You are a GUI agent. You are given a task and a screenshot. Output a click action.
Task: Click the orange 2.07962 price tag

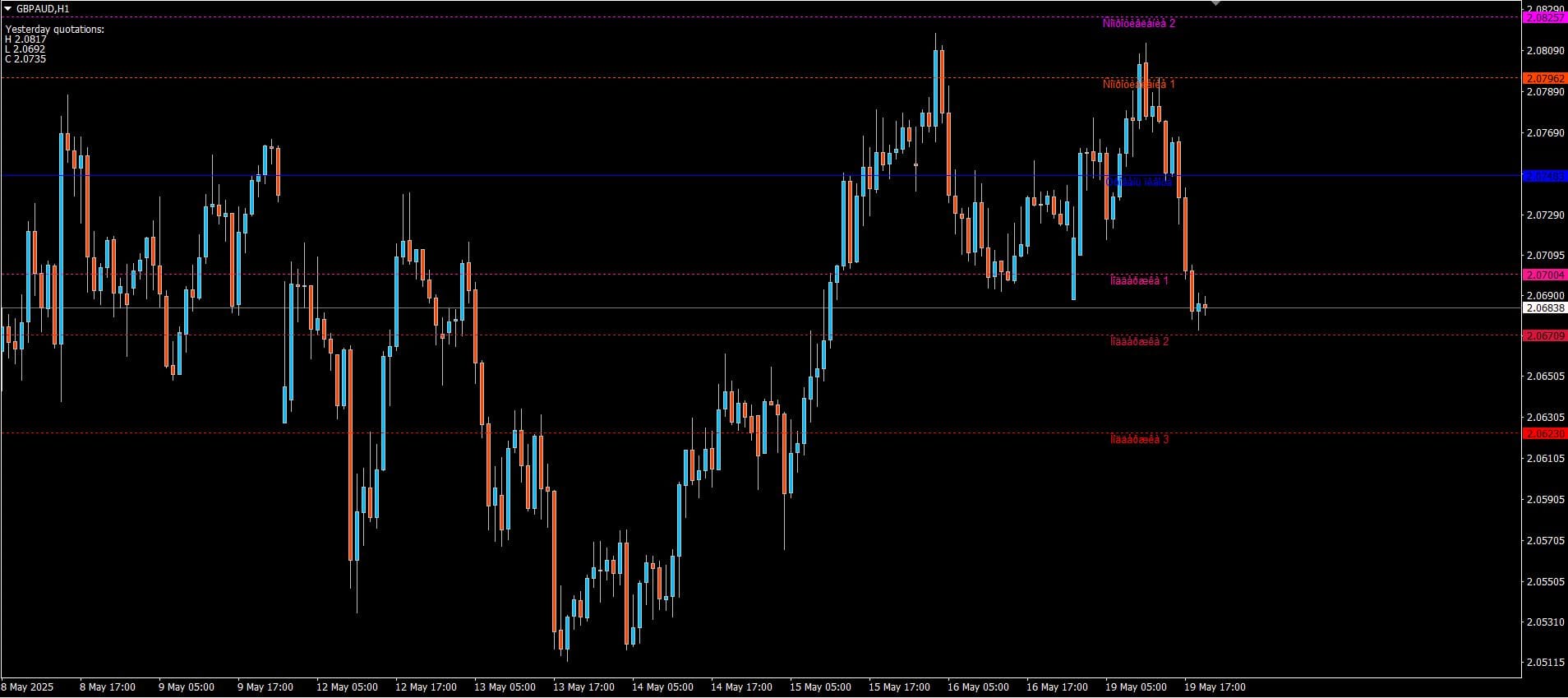pyautogui.click(x=1545, y=78)
